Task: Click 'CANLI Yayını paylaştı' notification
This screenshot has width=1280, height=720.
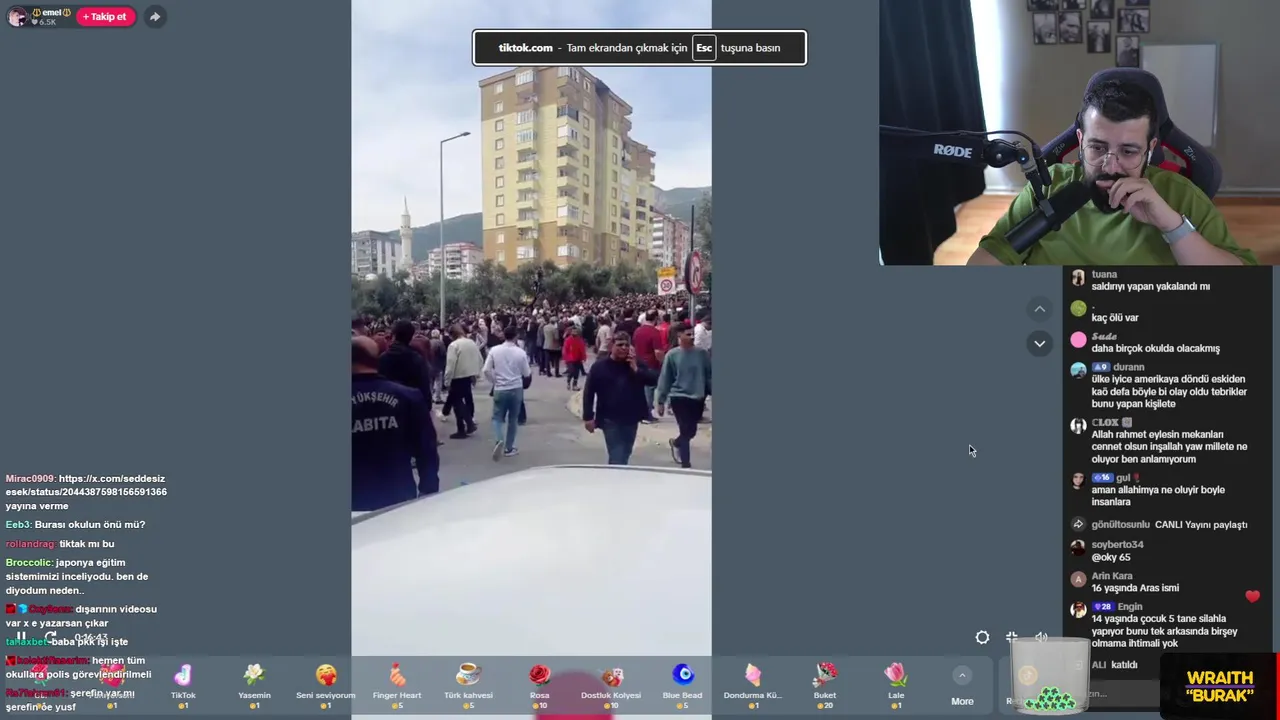Action: (1201, 525)
